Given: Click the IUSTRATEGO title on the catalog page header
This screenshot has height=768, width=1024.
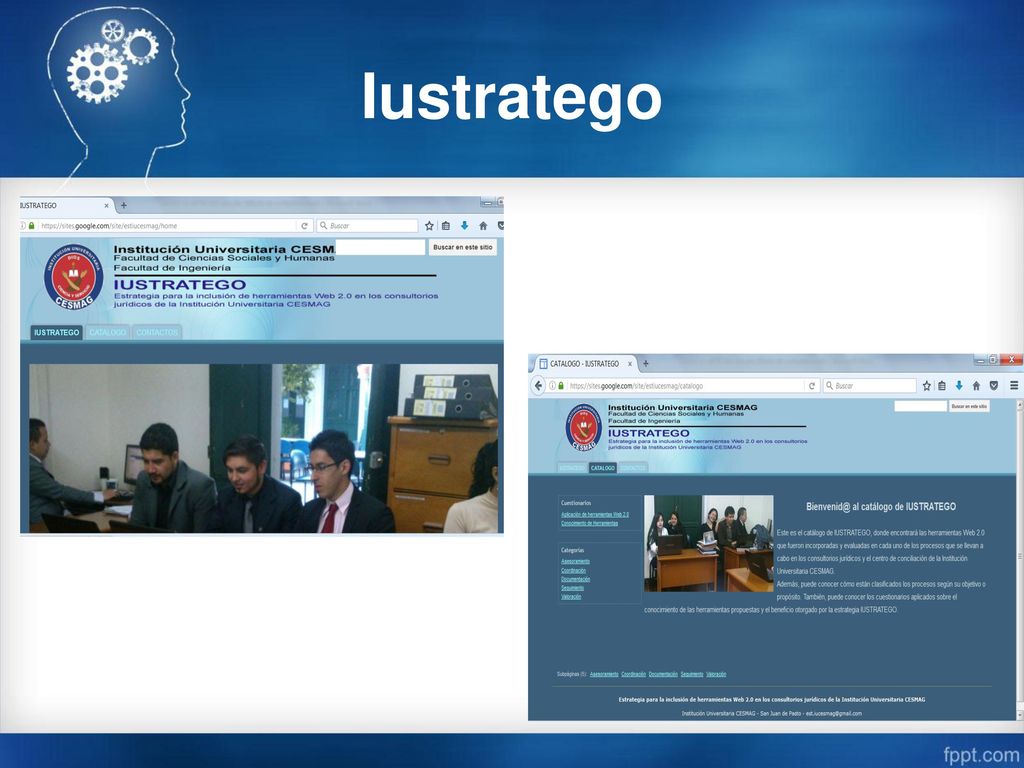Looking at the screenshot, I should [648, 433].
